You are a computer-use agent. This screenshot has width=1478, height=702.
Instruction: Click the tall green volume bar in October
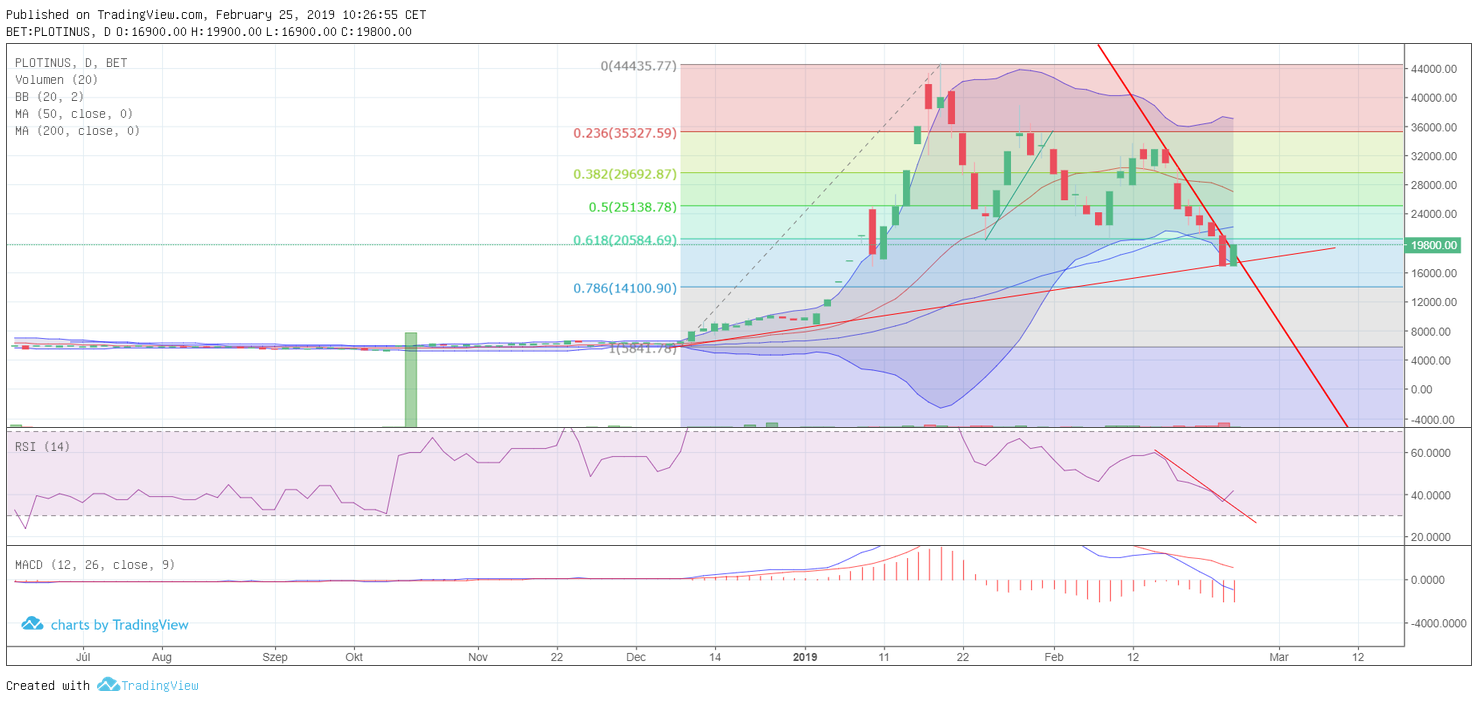pyautogui.click(x=410, y=379)
